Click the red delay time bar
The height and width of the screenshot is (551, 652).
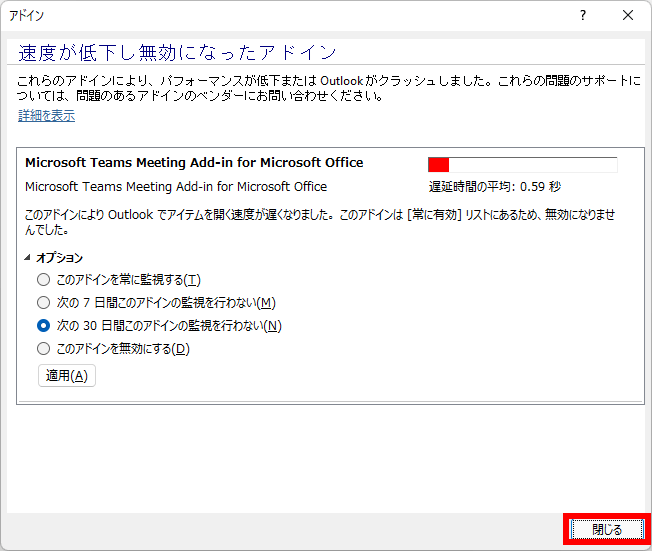tap(522, 164)
